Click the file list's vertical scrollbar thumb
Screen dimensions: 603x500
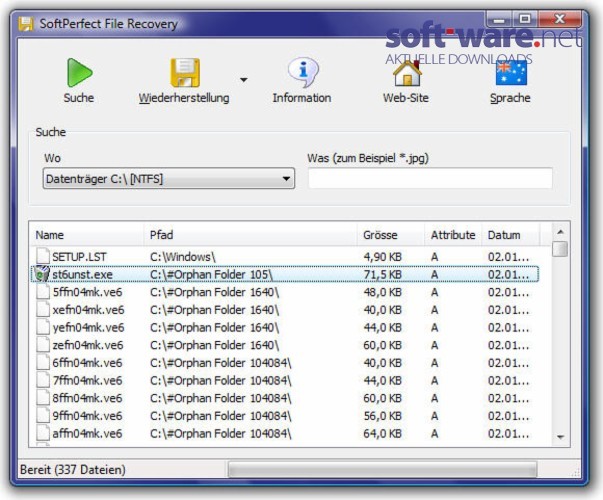pyautogui.click(x=560, y=248)
